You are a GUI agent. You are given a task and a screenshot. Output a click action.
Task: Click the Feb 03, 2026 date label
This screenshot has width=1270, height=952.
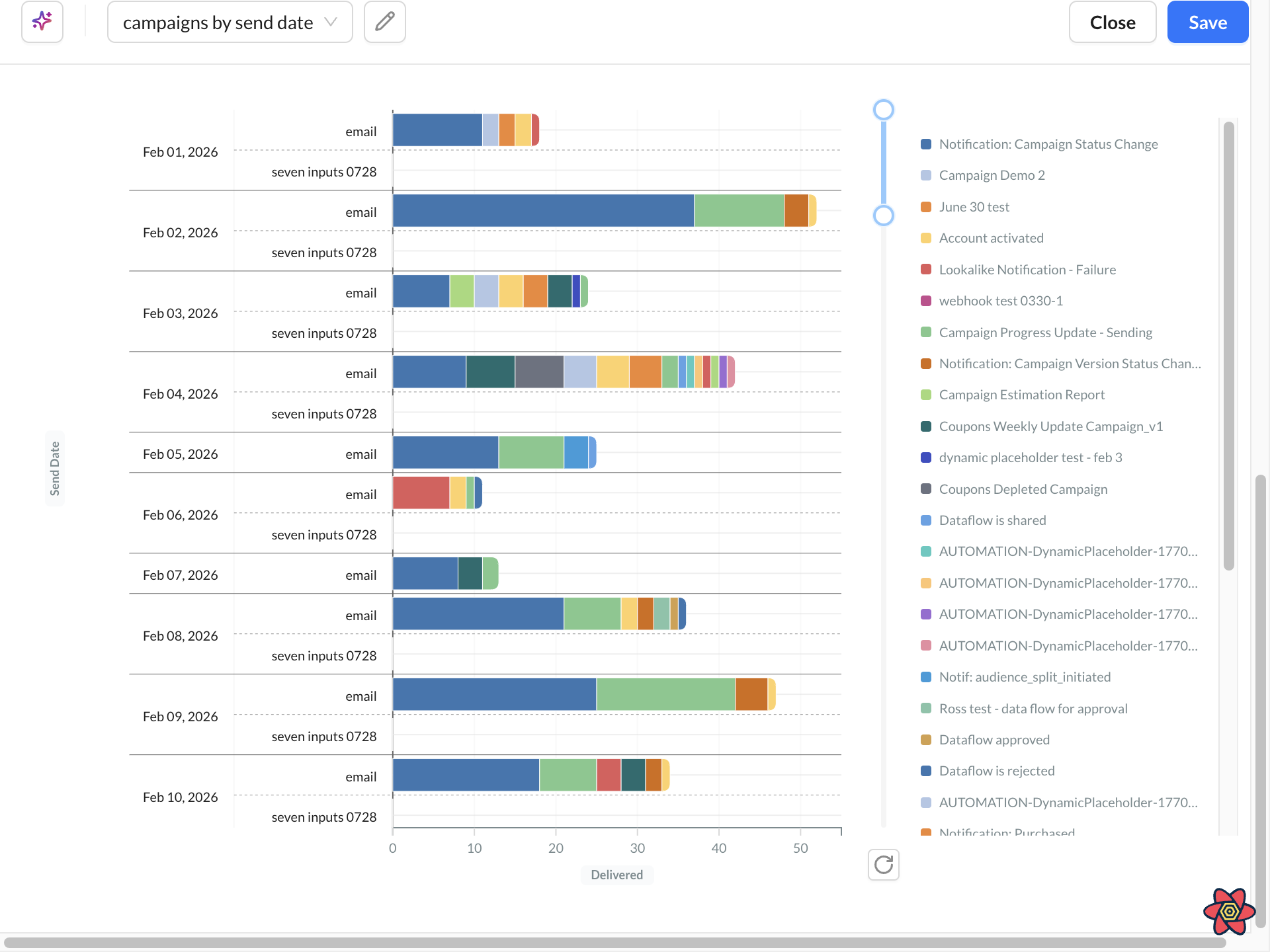click(x=180, y=313)
